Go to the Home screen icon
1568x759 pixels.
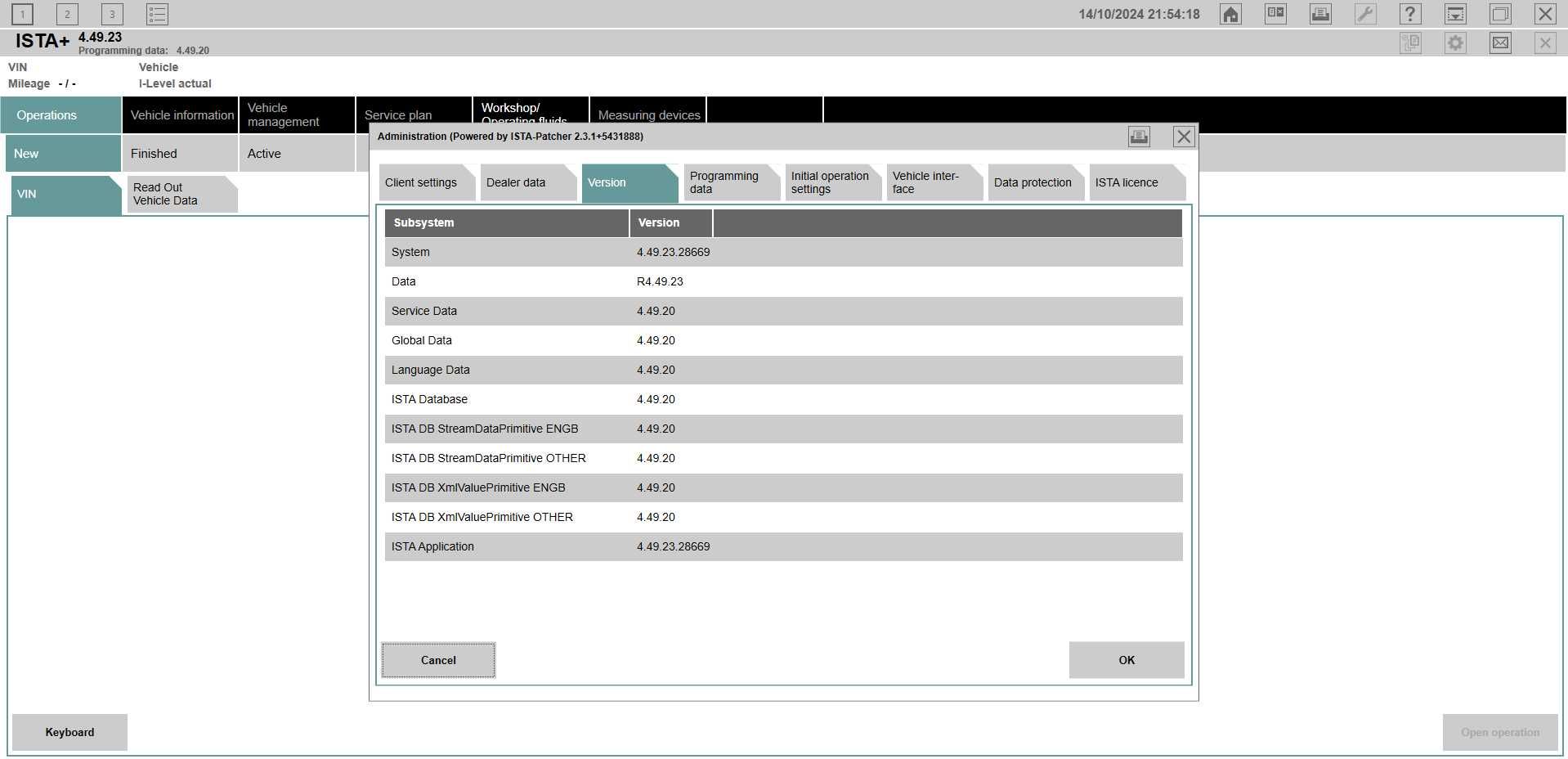(x=1230, y=14)
